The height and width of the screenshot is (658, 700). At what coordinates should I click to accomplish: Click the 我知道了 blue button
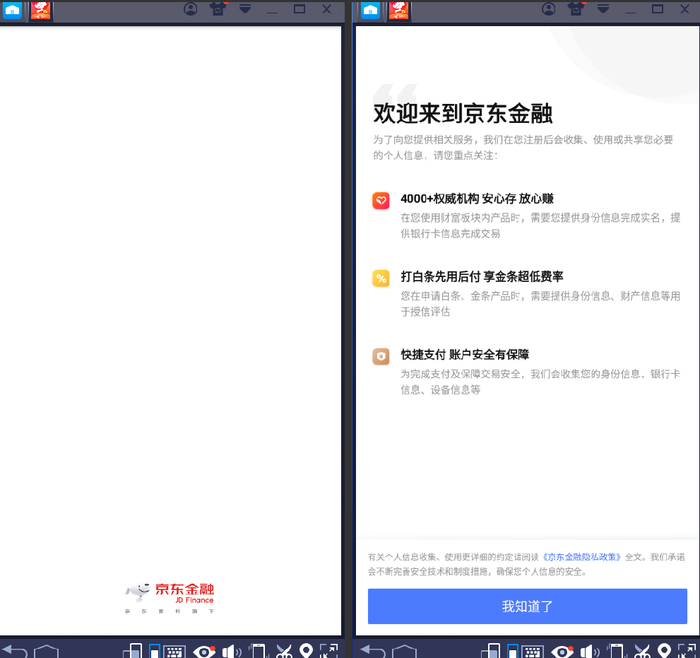click(x=527, y=606)
